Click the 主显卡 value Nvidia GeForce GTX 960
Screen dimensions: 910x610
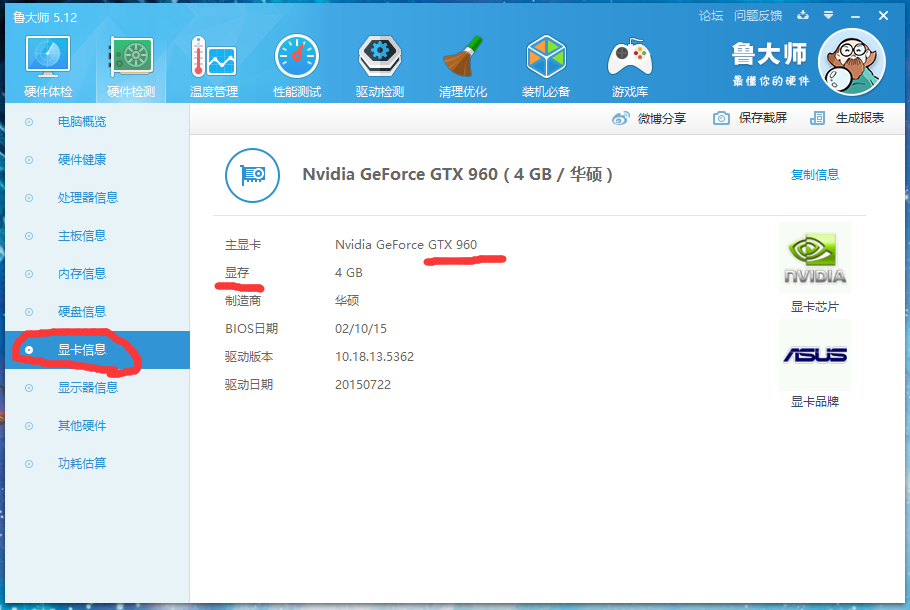(406, 245)
